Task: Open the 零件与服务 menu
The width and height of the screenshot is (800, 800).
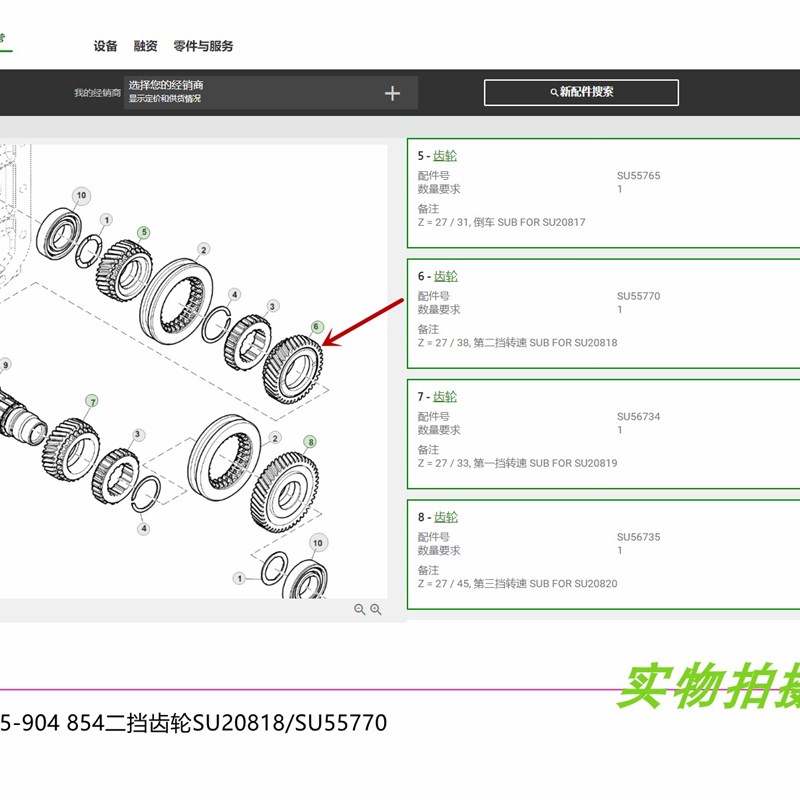Action: tap(203, 46)
